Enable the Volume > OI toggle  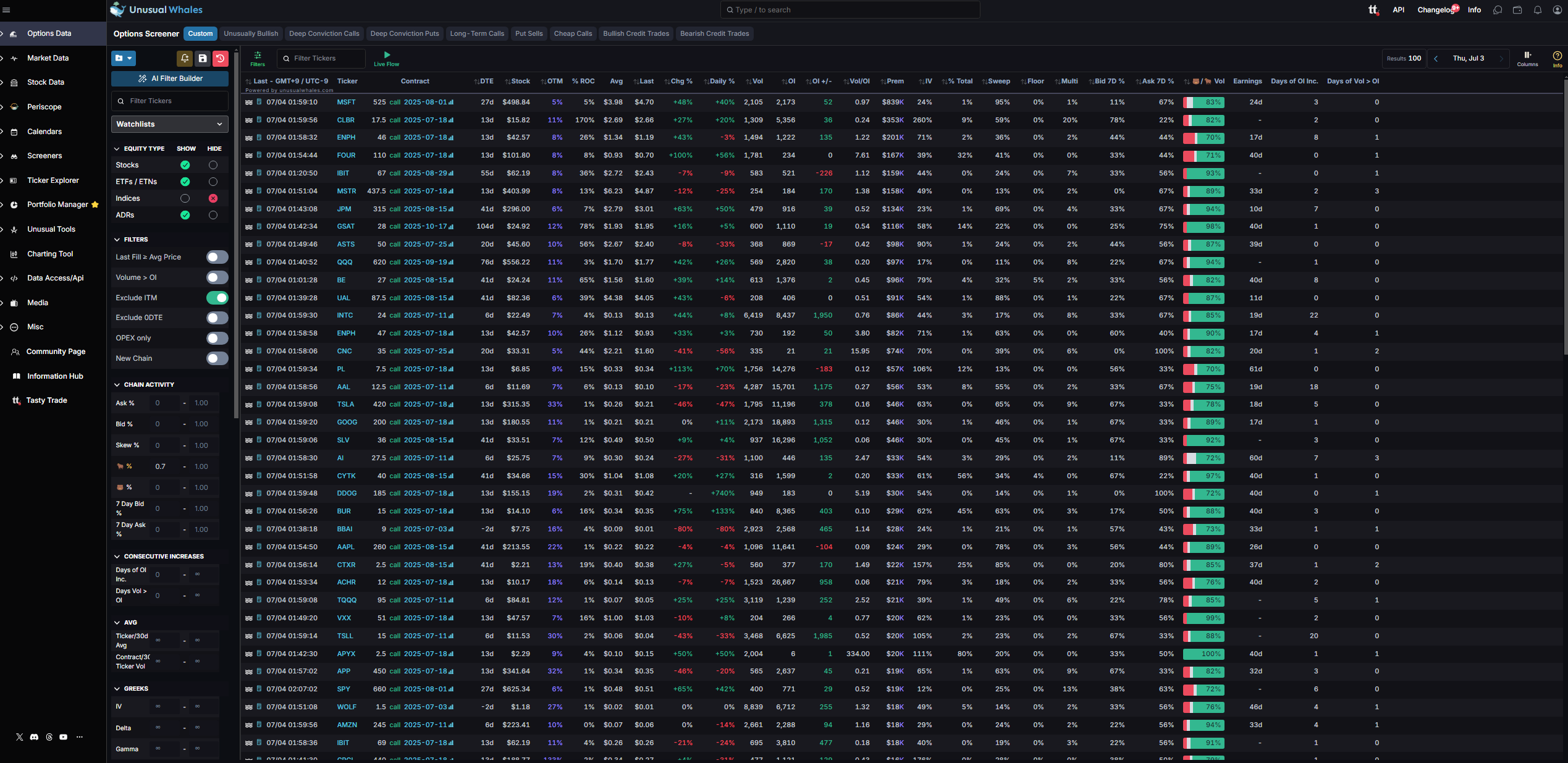pos(217,277)
